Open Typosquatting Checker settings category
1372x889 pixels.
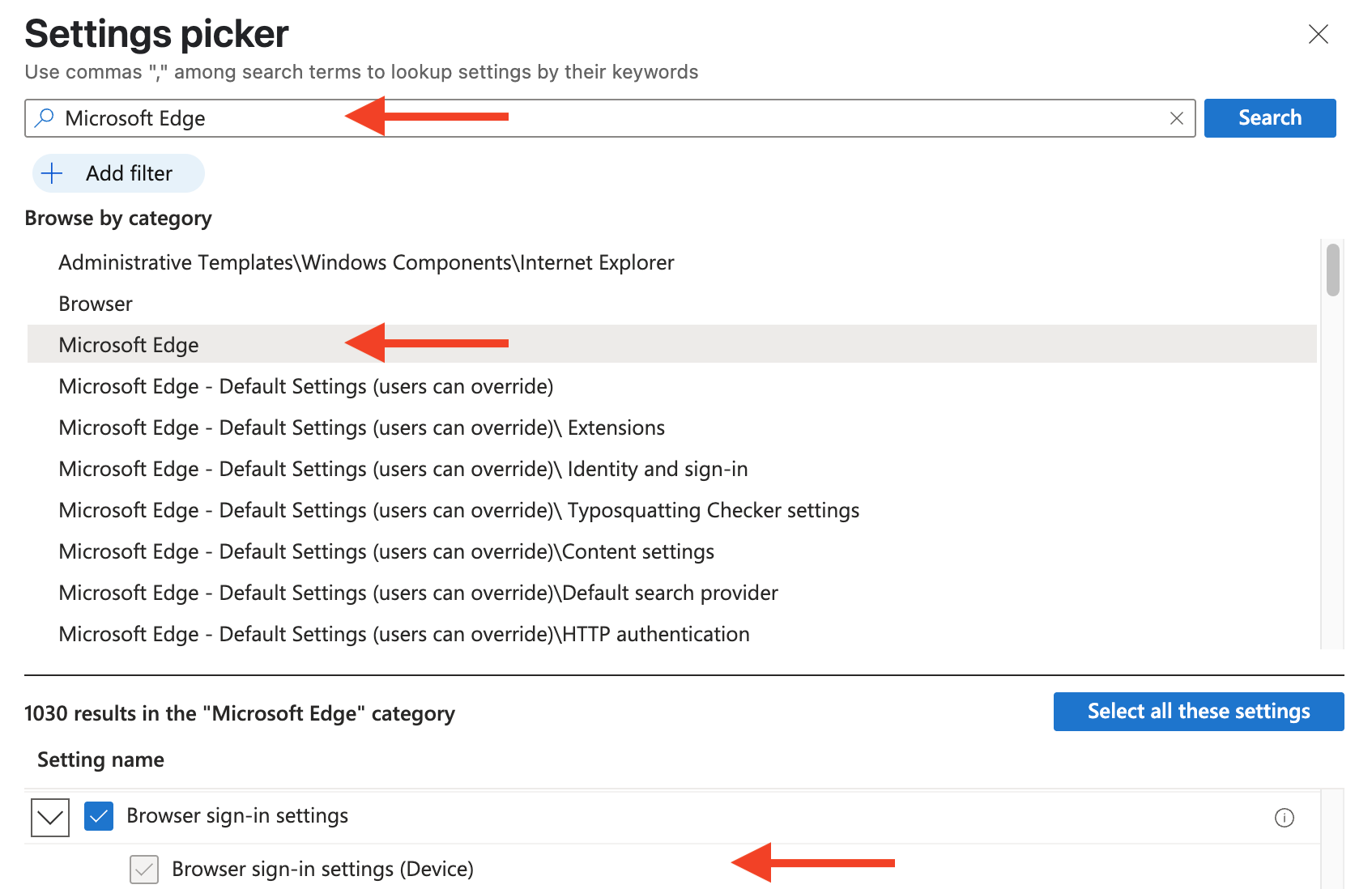[458, 510]
